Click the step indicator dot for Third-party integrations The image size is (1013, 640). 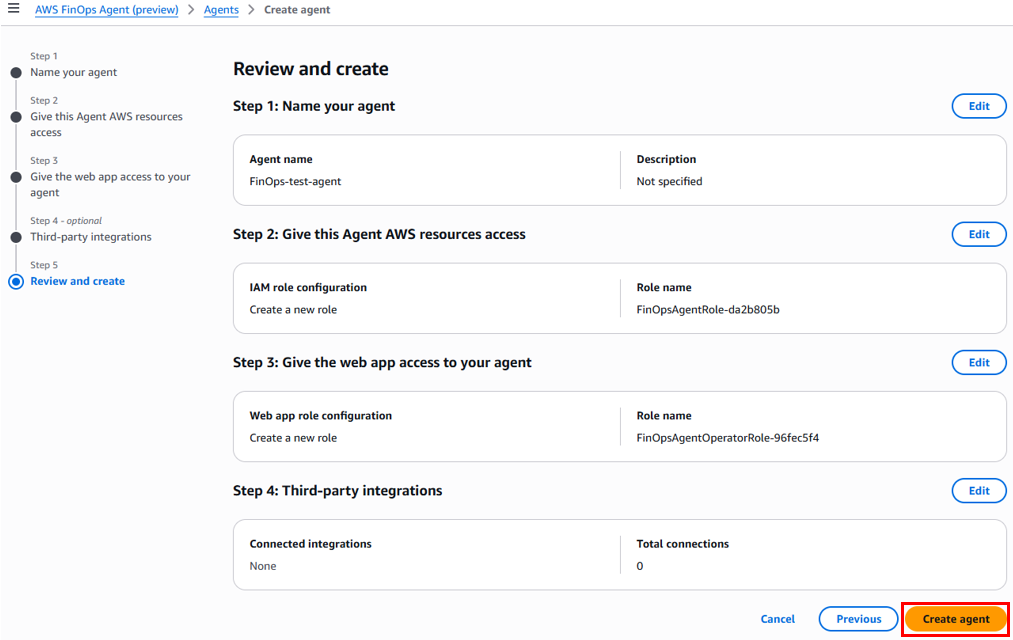(x=16, y=238)
